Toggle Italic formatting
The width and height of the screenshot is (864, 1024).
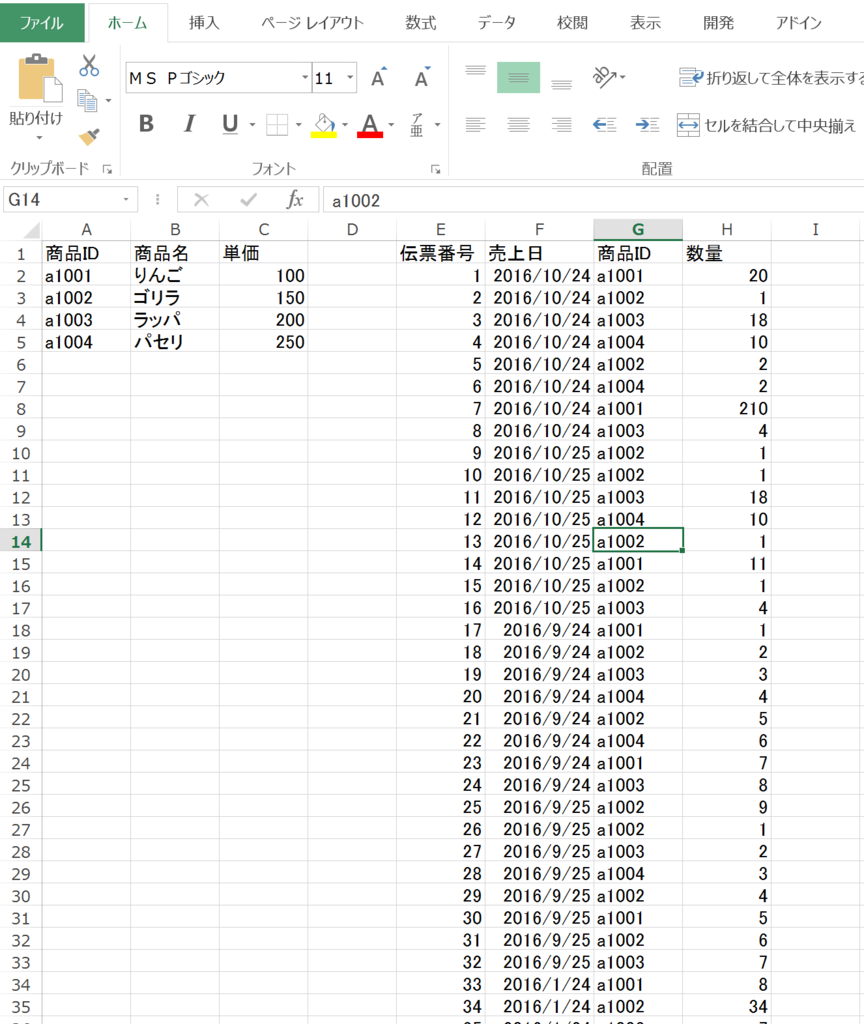189,123
